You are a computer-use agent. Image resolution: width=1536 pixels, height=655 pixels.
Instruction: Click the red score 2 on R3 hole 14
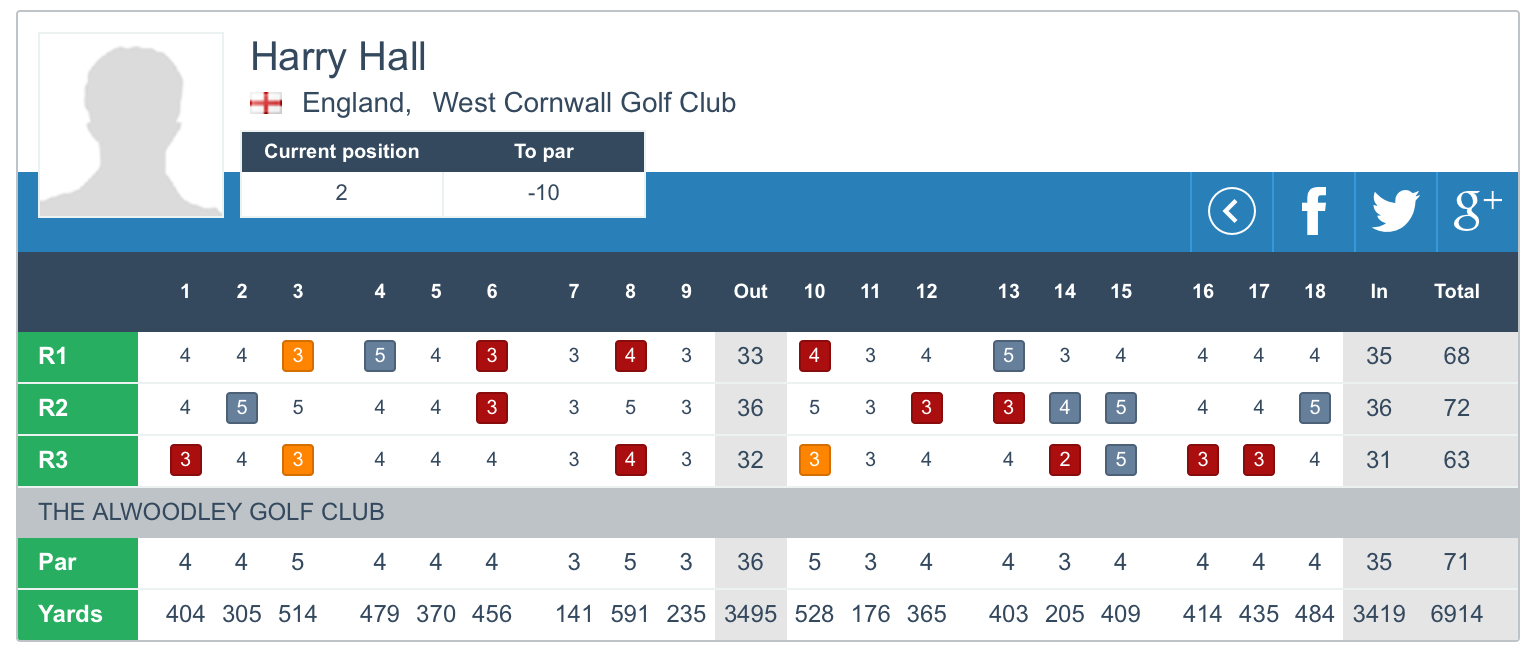[1065, 460]
